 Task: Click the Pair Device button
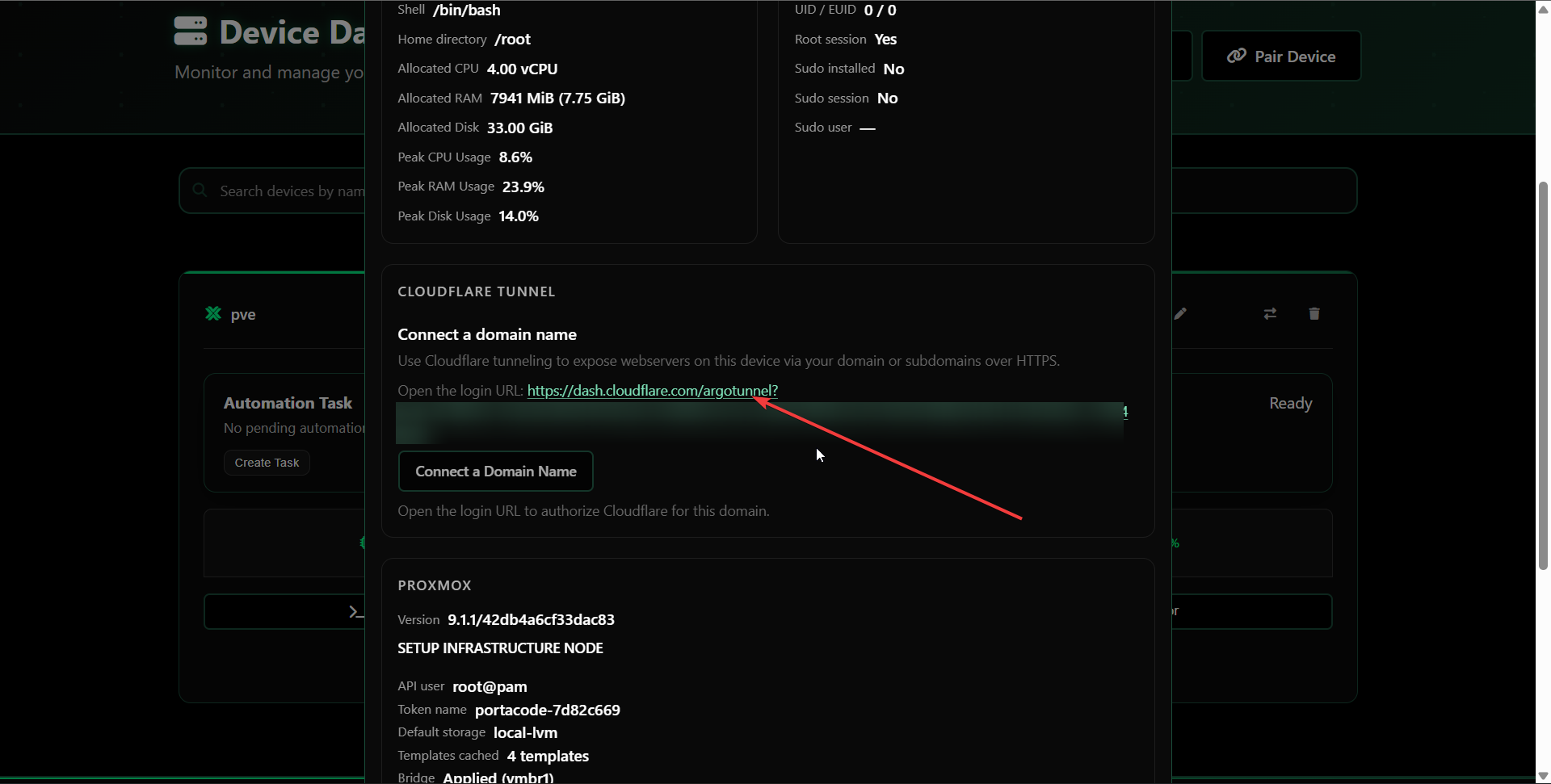pos(1281,56)
